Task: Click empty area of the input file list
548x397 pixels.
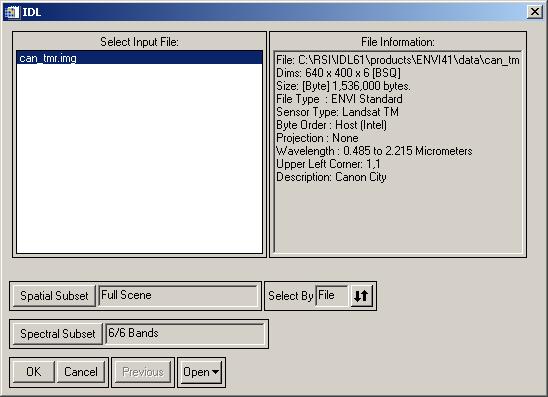Action: pos(139,159)
